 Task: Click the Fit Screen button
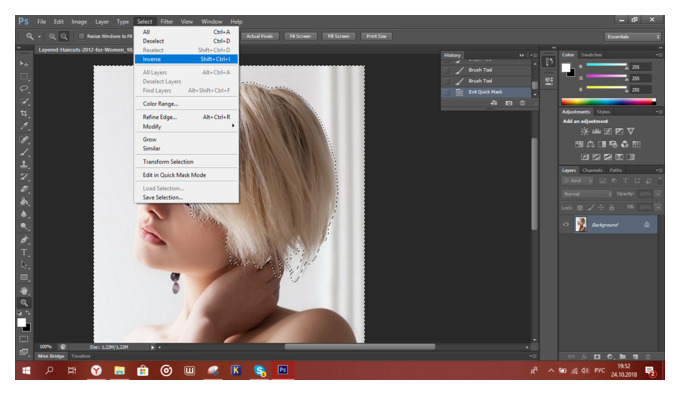pyautogui.click(x=300, y=36)
